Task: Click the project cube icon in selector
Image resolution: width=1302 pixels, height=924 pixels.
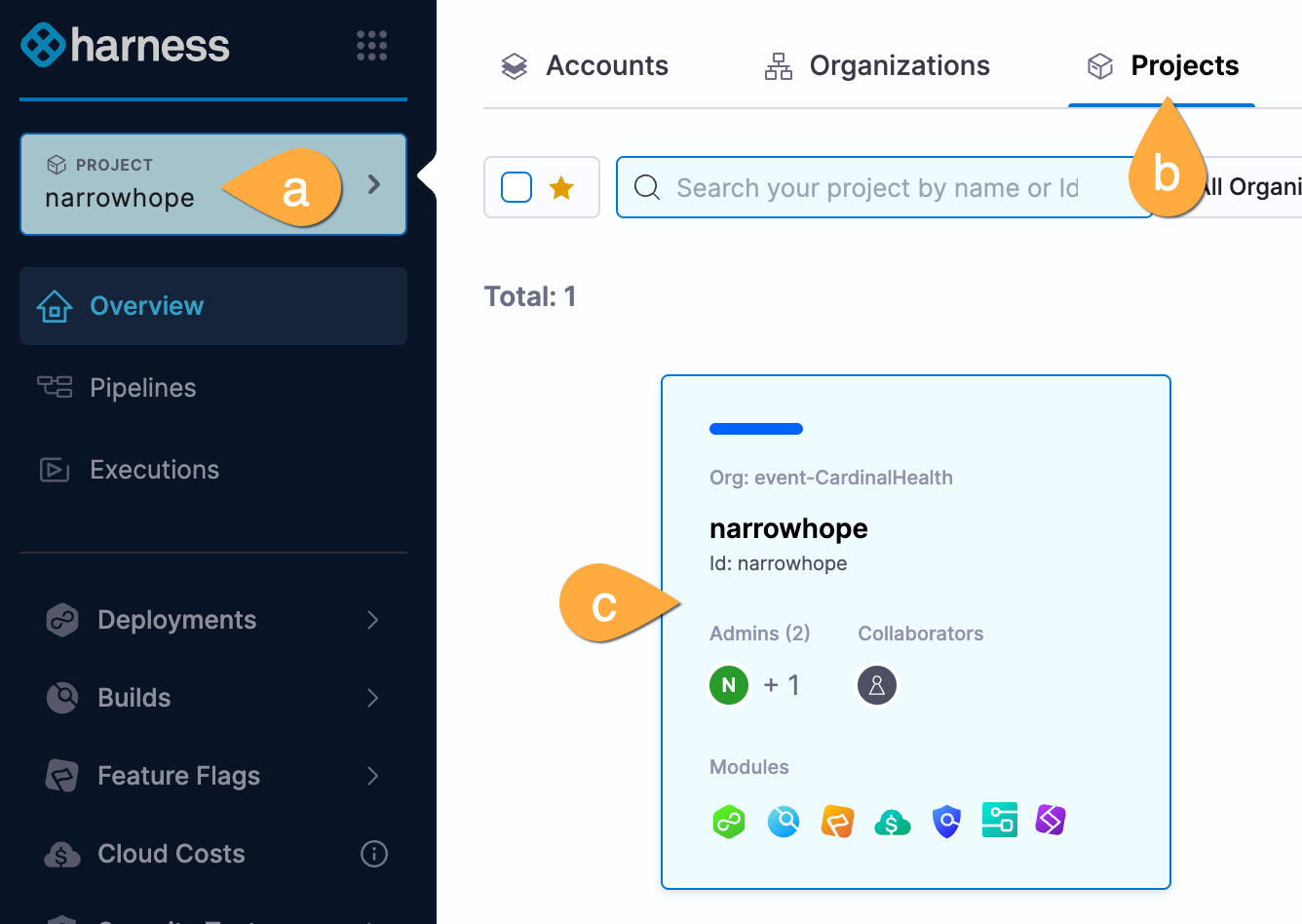Action: (57, 165)
